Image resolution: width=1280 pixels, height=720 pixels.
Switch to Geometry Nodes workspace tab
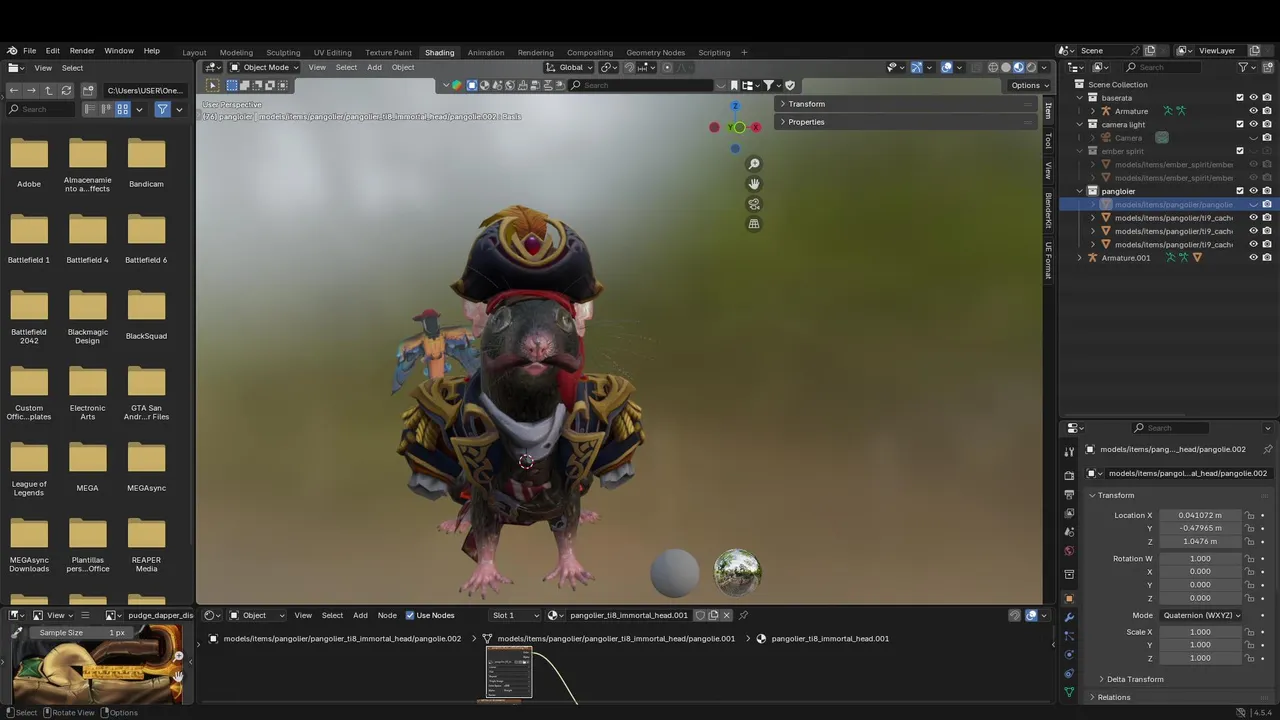[655, 52]
